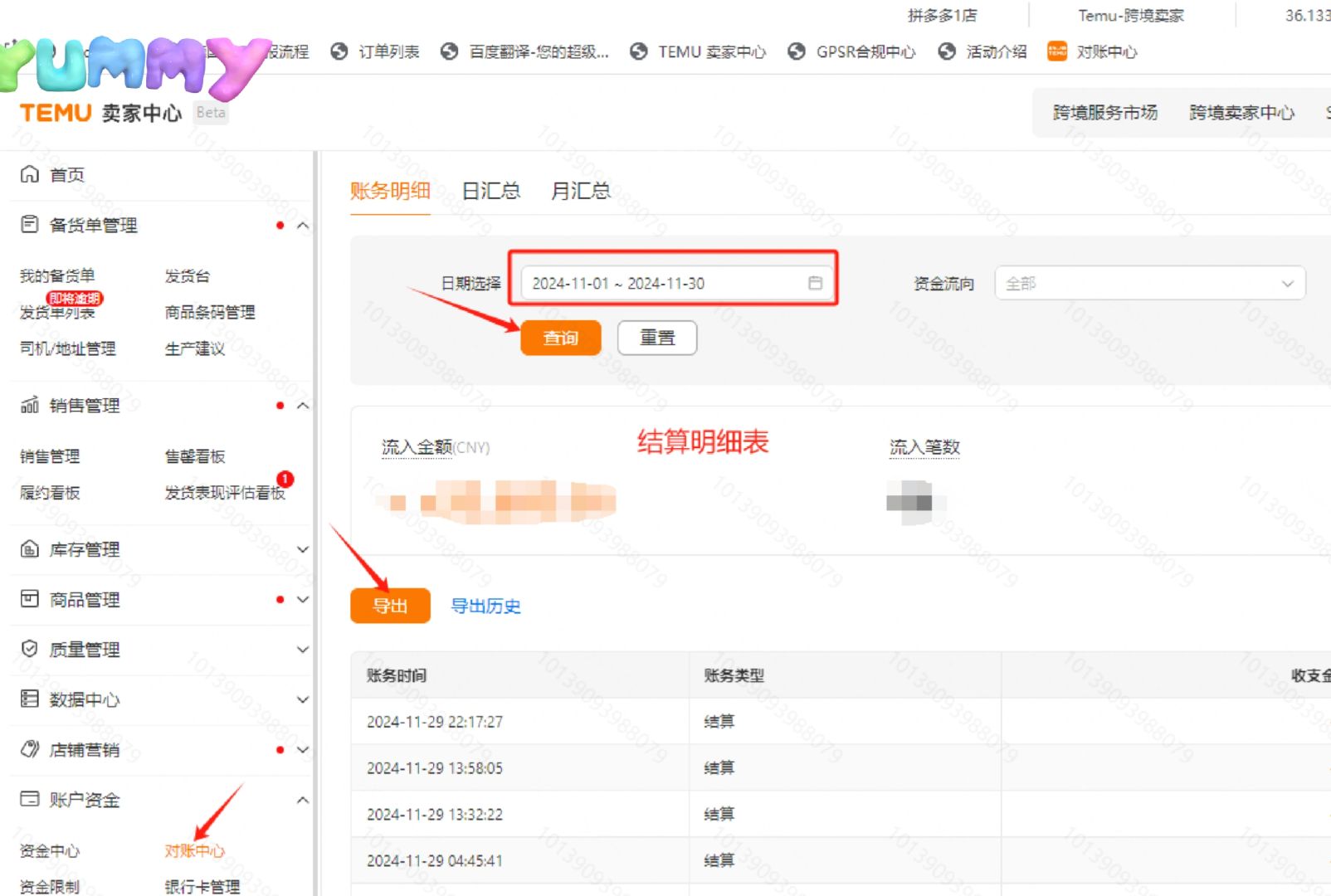
Task: Switch to the 月汇总 tab
Action: click(x=581, y=191)
